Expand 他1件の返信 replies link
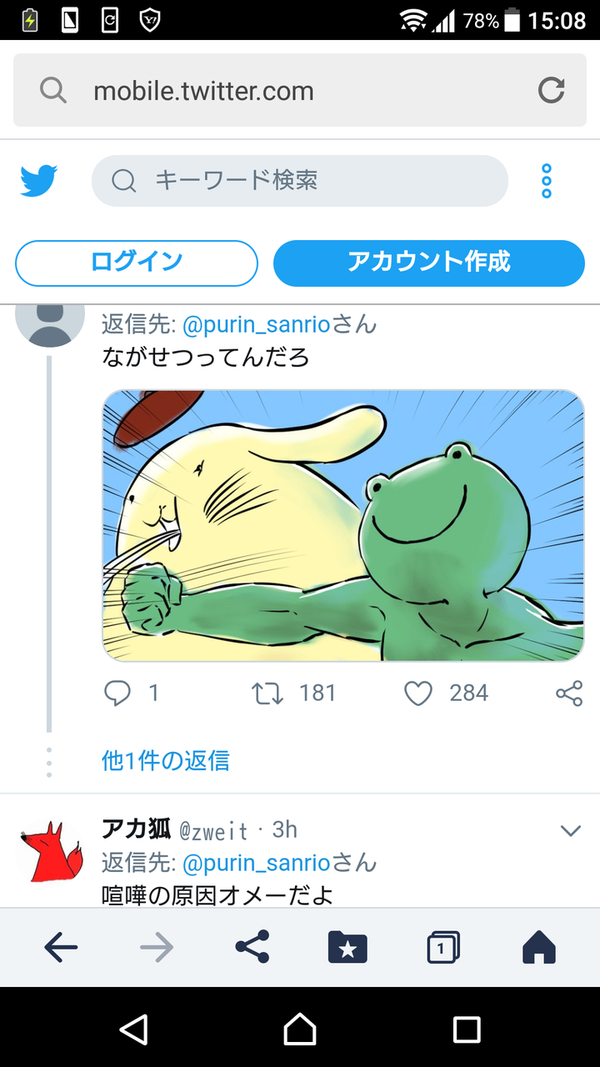Screen dimensions: 600x1067 pyautogui.click(x=165, y=760)
